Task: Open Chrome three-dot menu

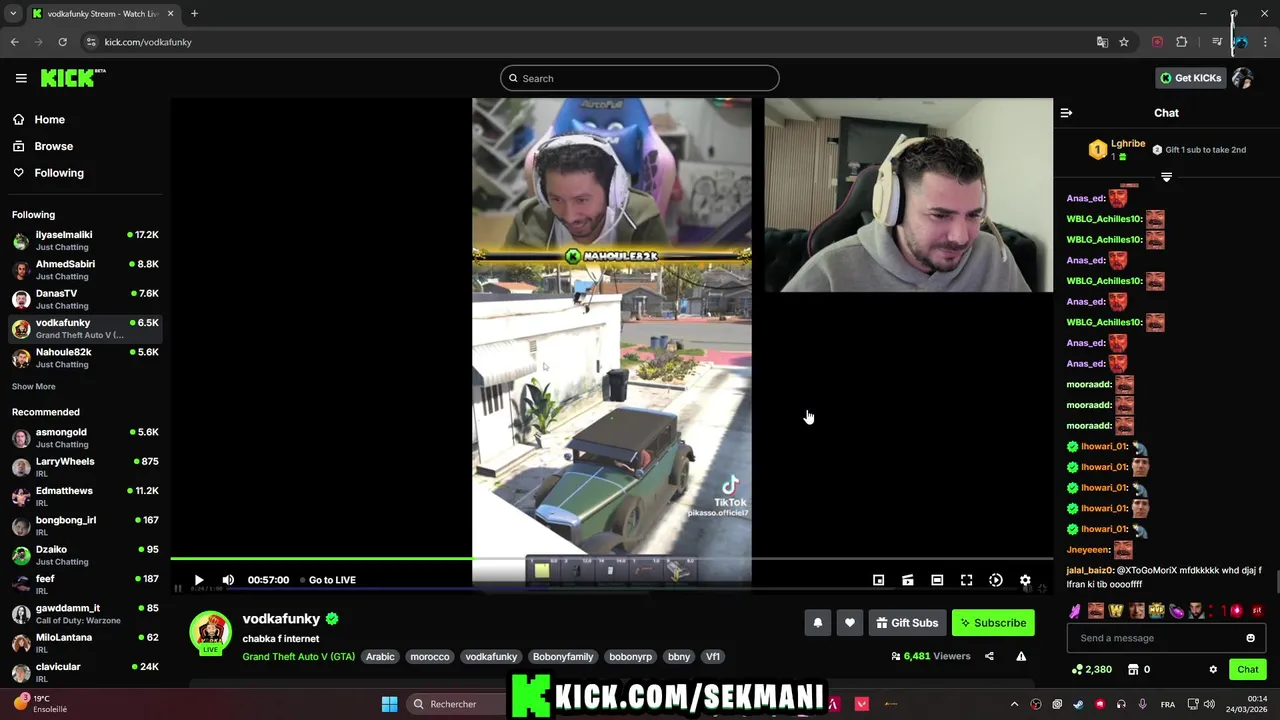Action: [x=1265, y=42]
